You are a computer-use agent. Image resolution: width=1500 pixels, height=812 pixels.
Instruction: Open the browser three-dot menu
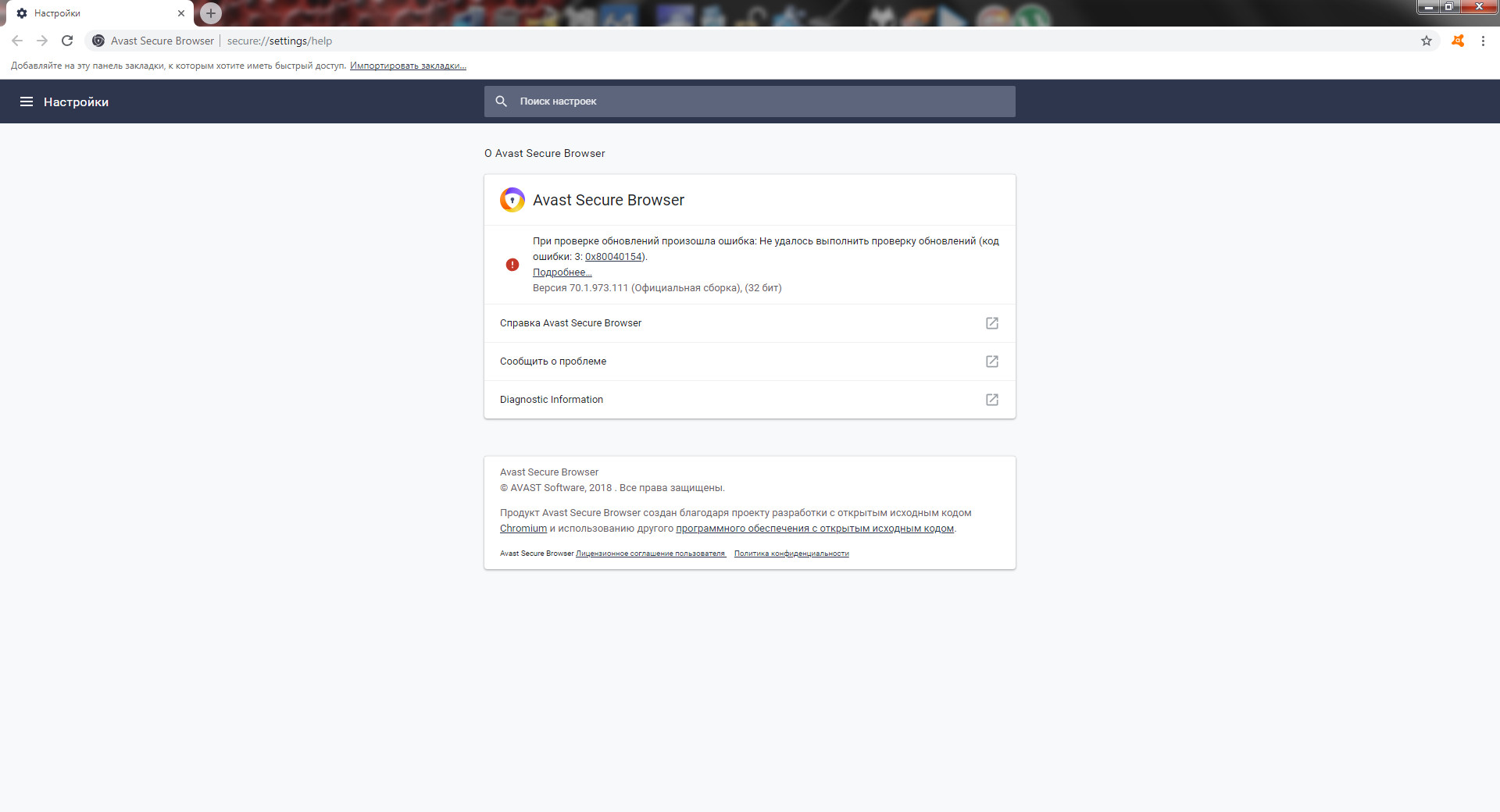pyautogui.click(x=1483, y=41)
